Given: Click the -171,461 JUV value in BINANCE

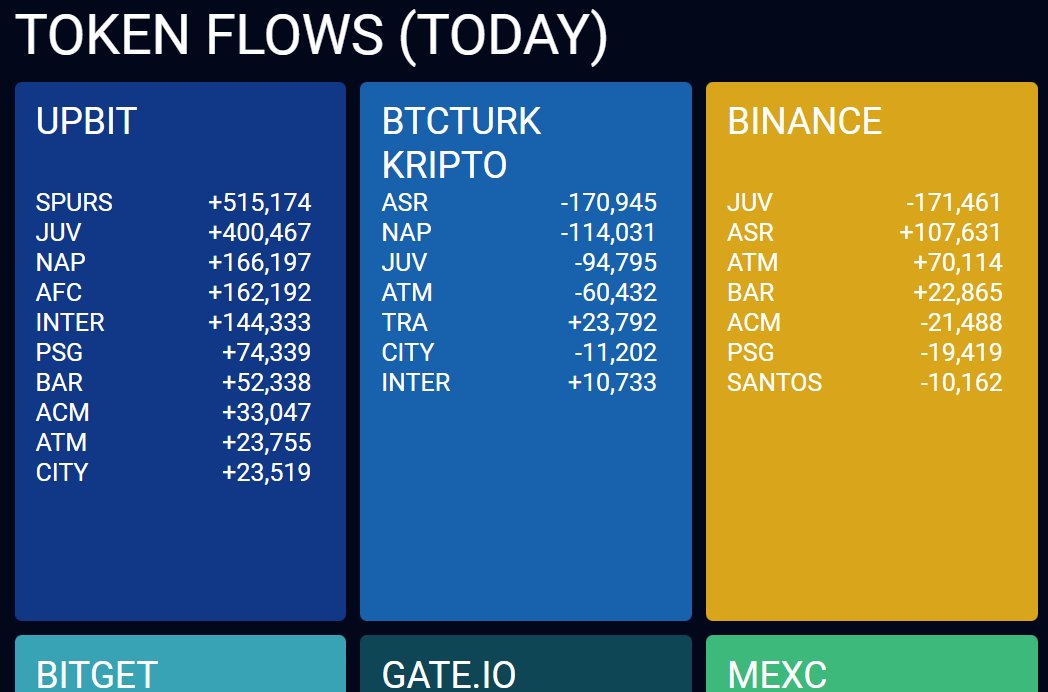Looking at the screenshot, I should point(953,203).
